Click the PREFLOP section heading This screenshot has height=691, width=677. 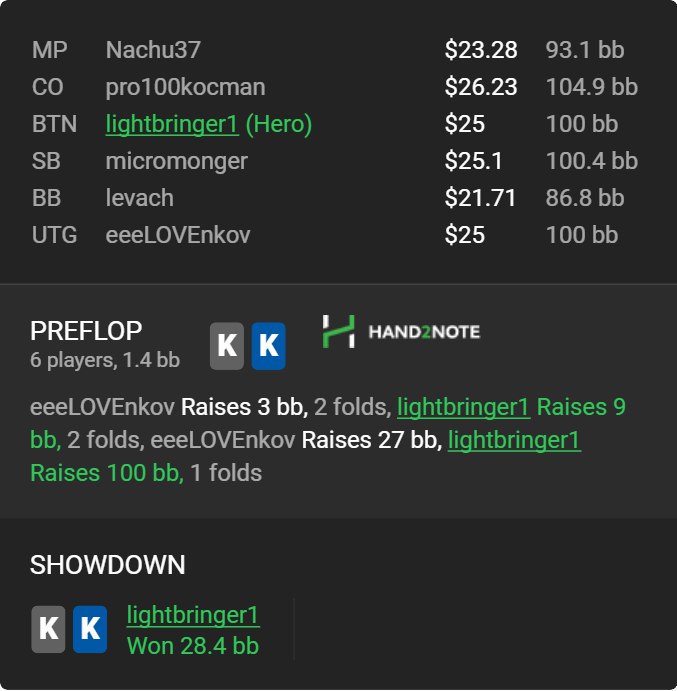pyautogui.click(x=86, y=331)
